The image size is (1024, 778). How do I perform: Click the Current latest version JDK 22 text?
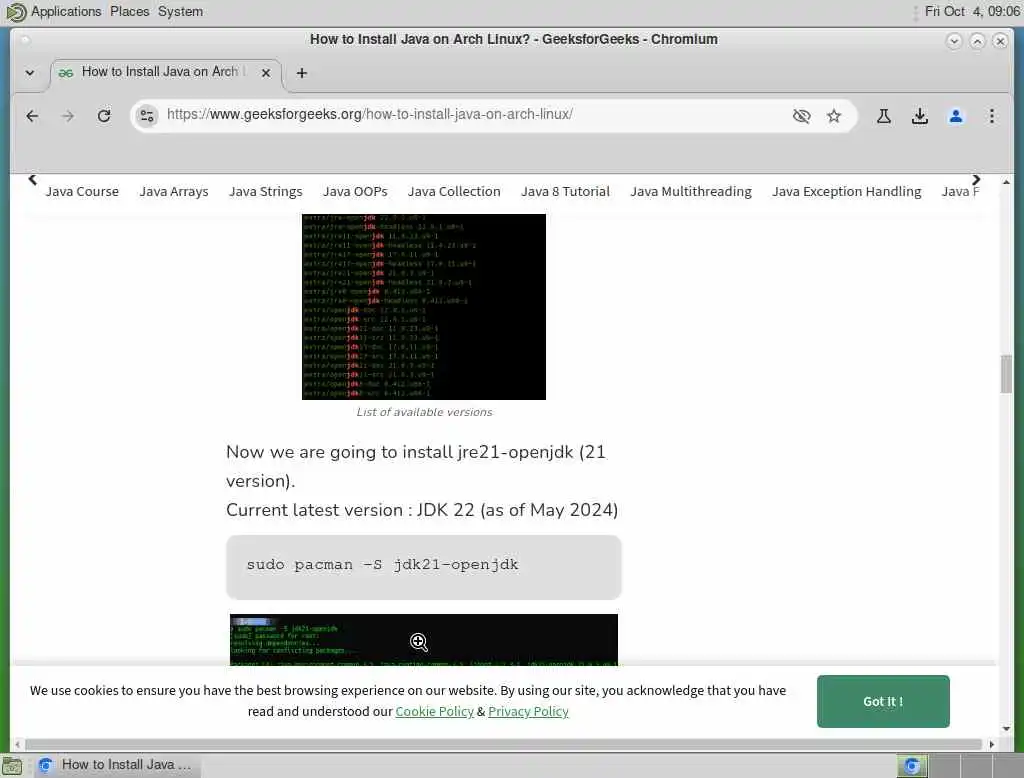(422, 510)
